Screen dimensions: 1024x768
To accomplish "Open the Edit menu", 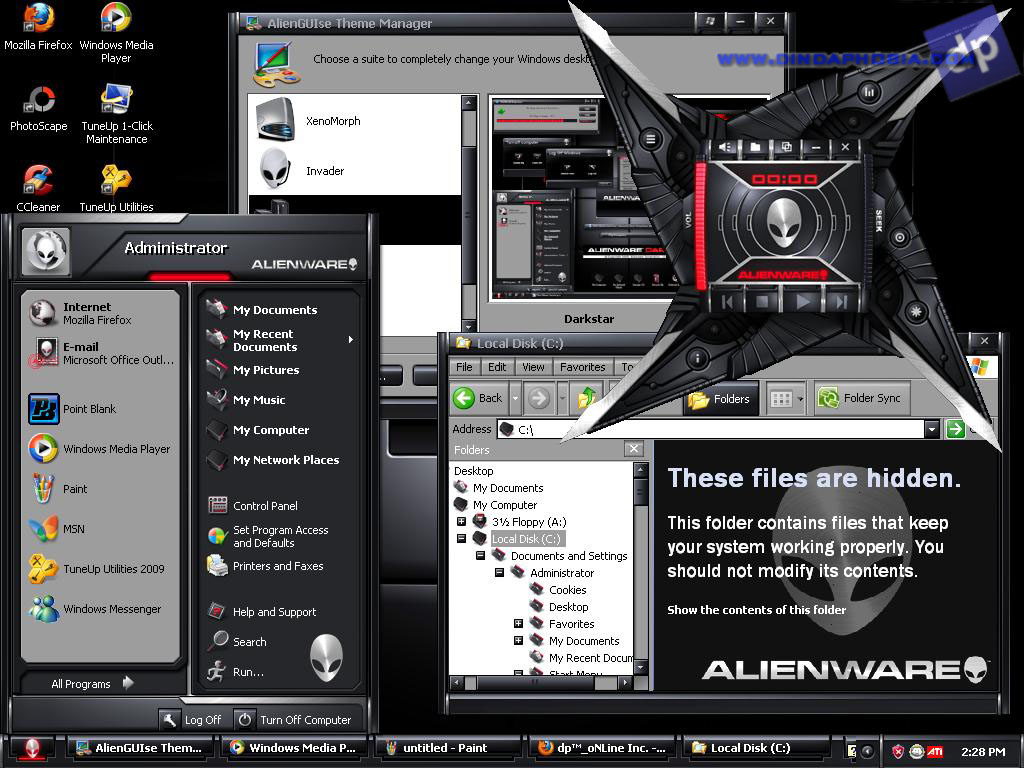I will (497, 367).
